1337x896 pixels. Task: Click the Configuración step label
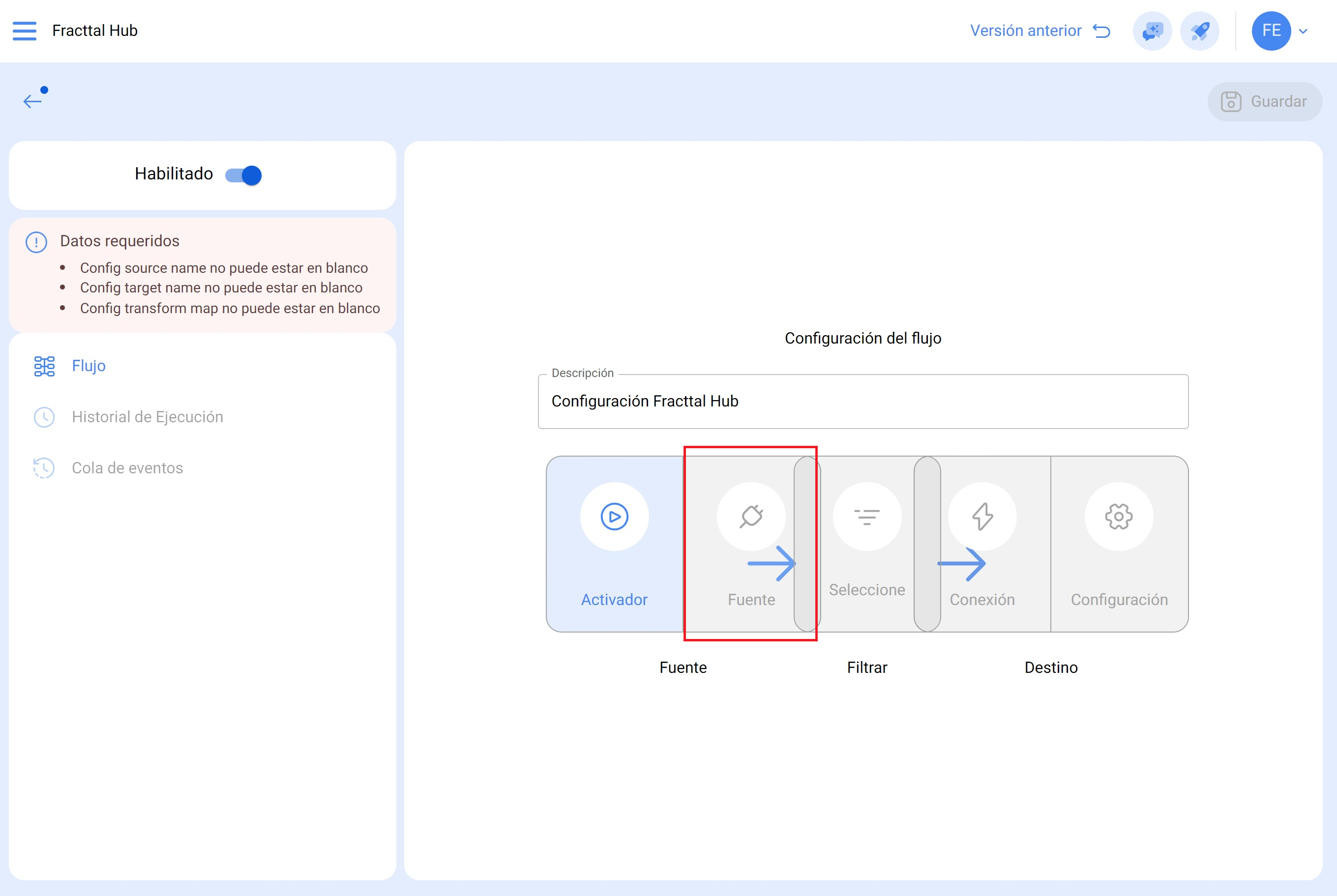pos(1119,600)
